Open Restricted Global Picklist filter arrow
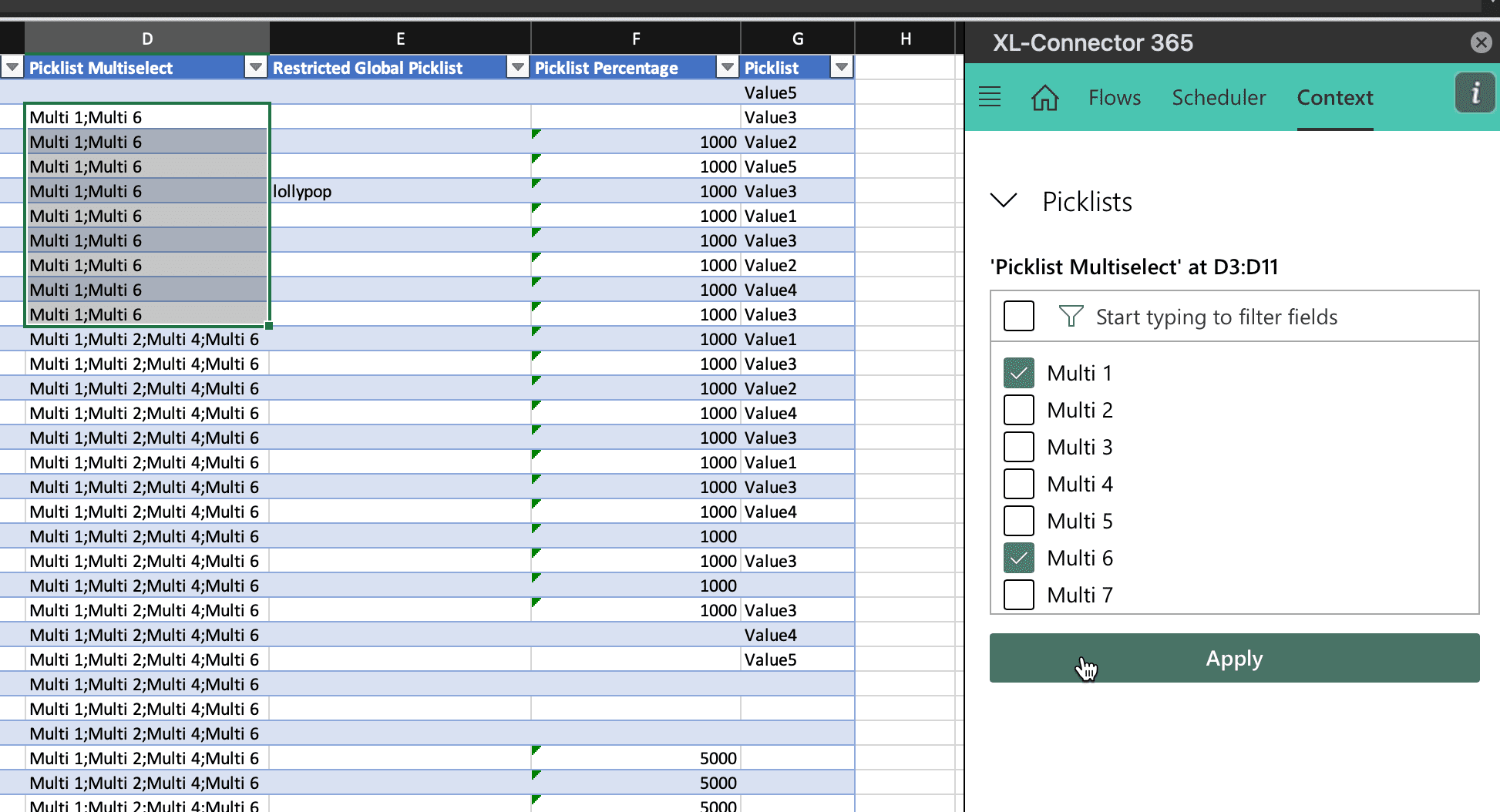The width and height of the screenshot is (1500, 812). [x=518, y=68]
